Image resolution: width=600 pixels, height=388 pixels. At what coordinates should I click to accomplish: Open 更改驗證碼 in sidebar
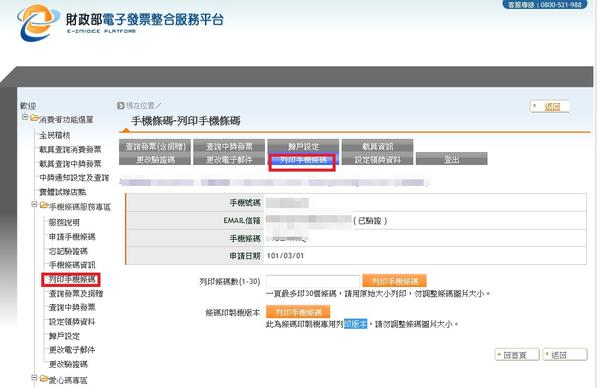[x=68, y=364]
